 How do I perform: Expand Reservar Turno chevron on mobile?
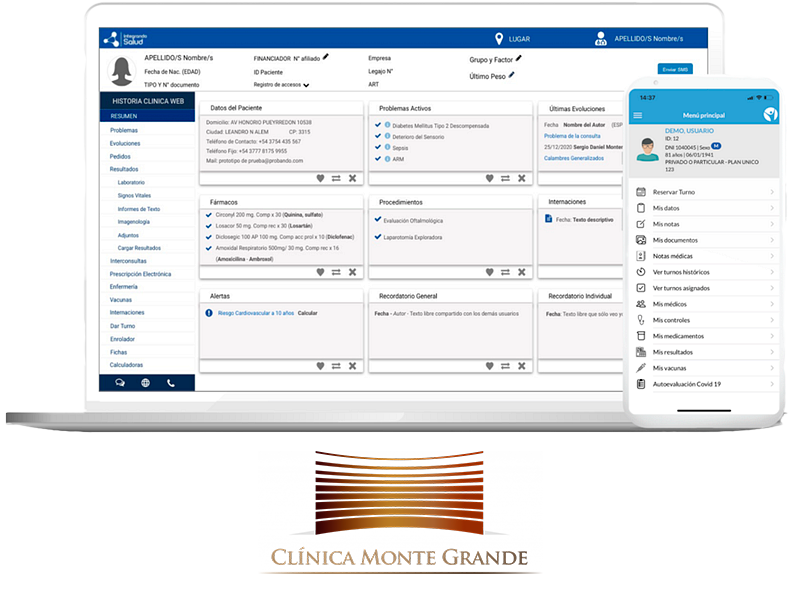pyautogui.click(x=772, y=191)
